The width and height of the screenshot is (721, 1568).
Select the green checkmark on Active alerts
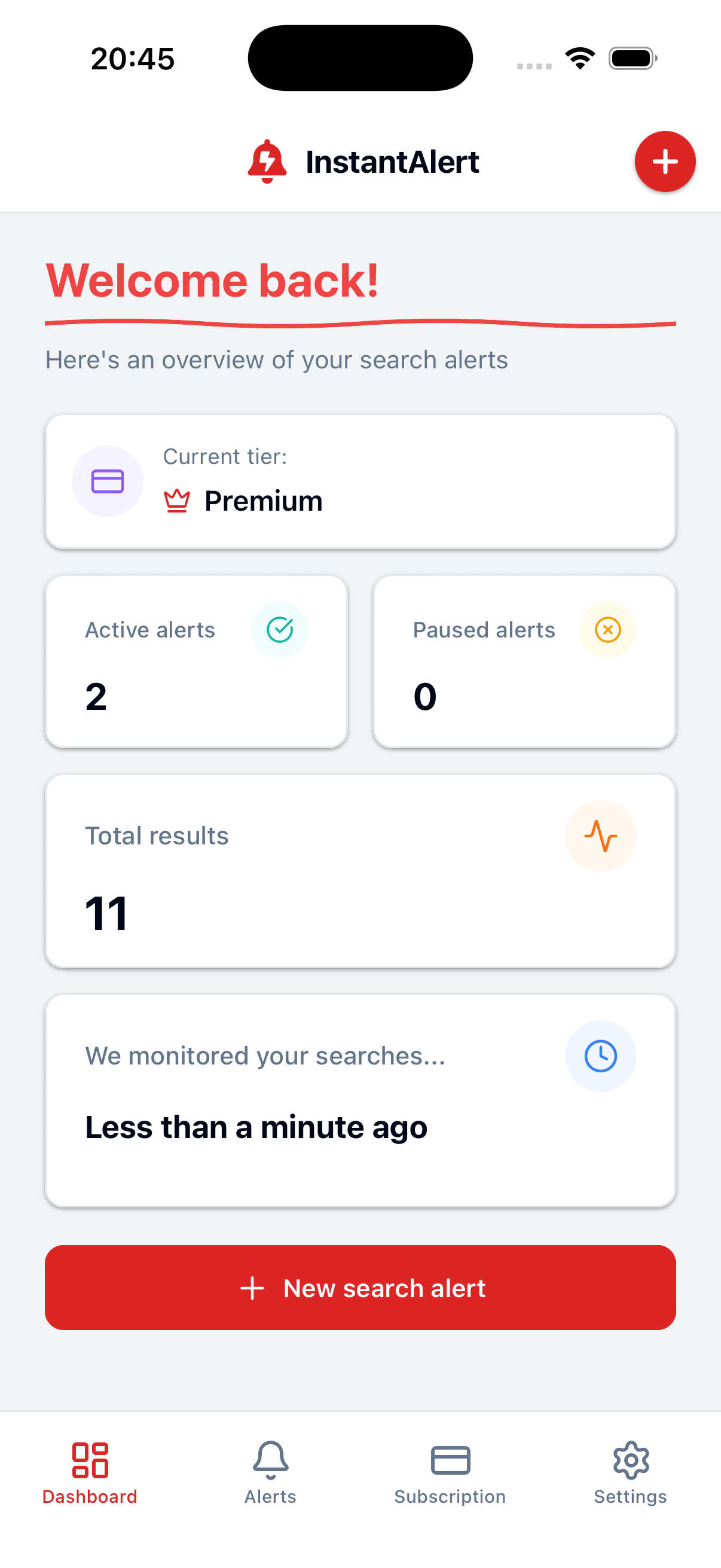(x=280, y=629)
